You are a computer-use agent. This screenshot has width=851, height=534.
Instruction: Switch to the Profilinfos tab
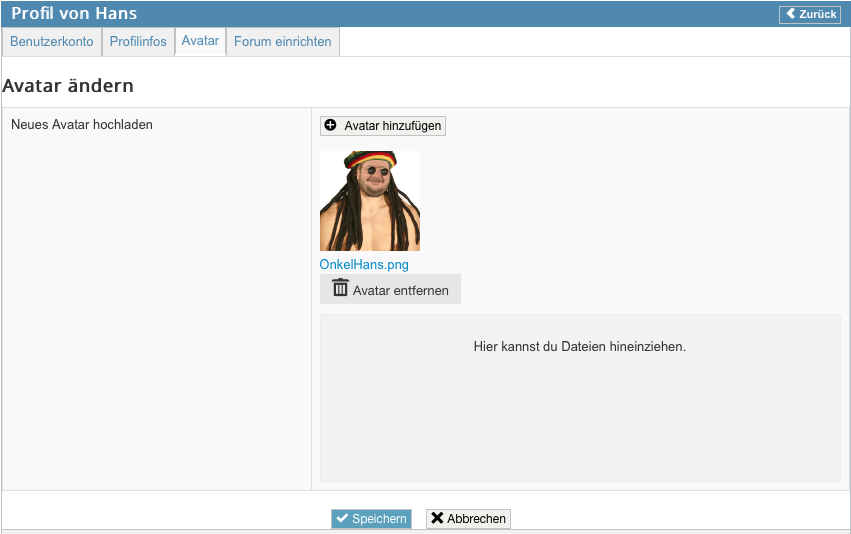[x=138, y=42]
